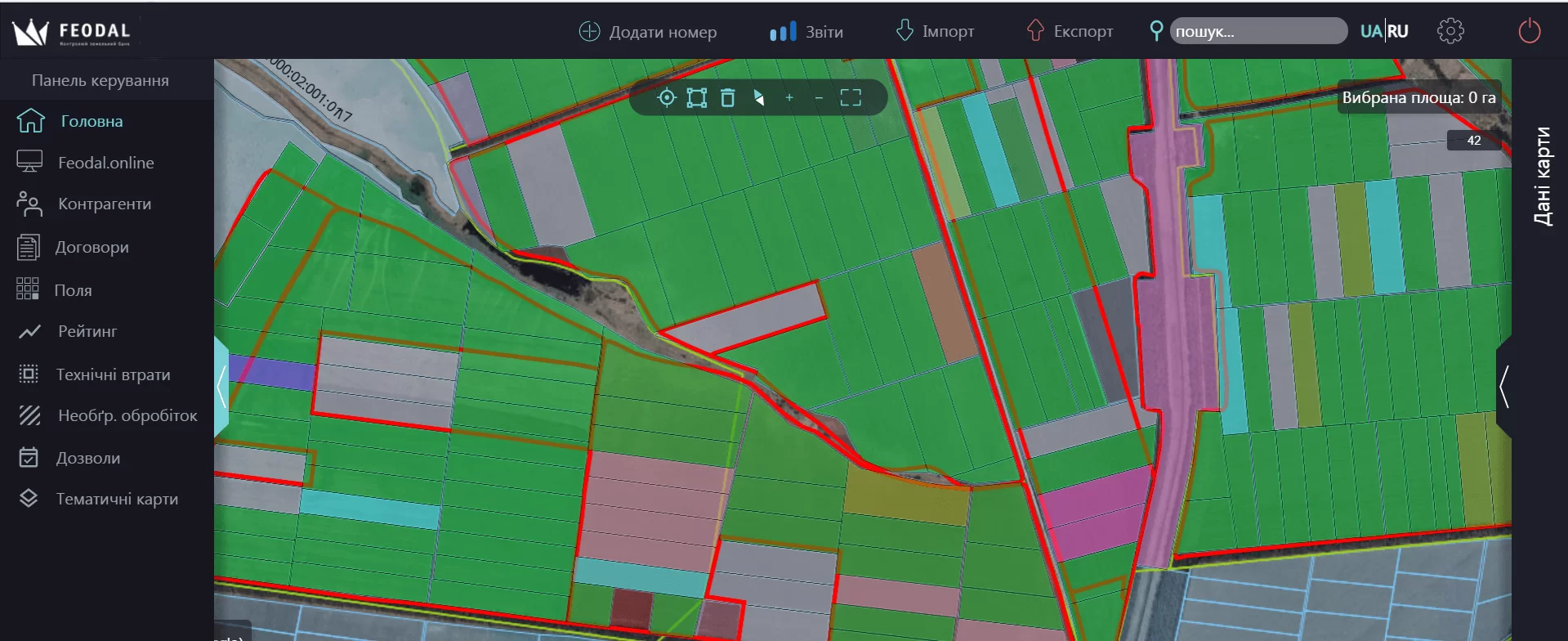Open settings via gear icon
Image resolution: width=1568 pixels, height=641 pixels.
[1450, 31]
